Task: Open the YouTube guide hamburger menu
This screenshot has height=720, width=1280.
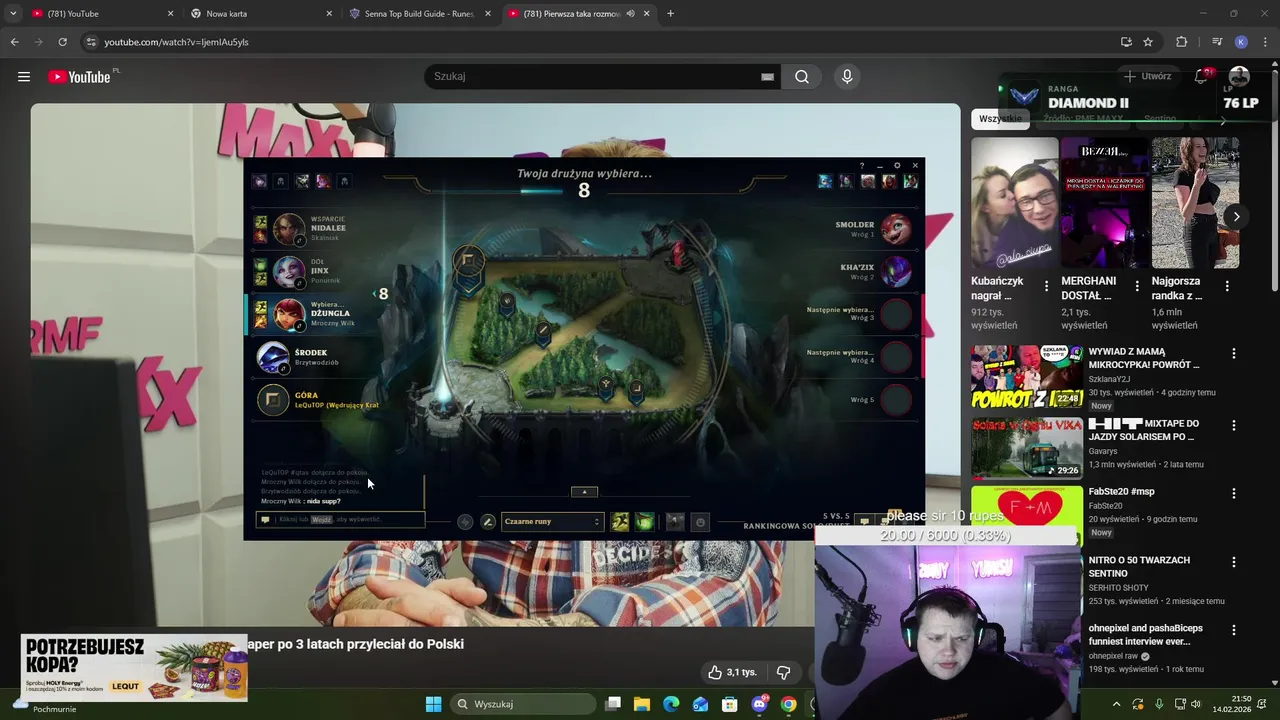Action: tap(24, 77)
